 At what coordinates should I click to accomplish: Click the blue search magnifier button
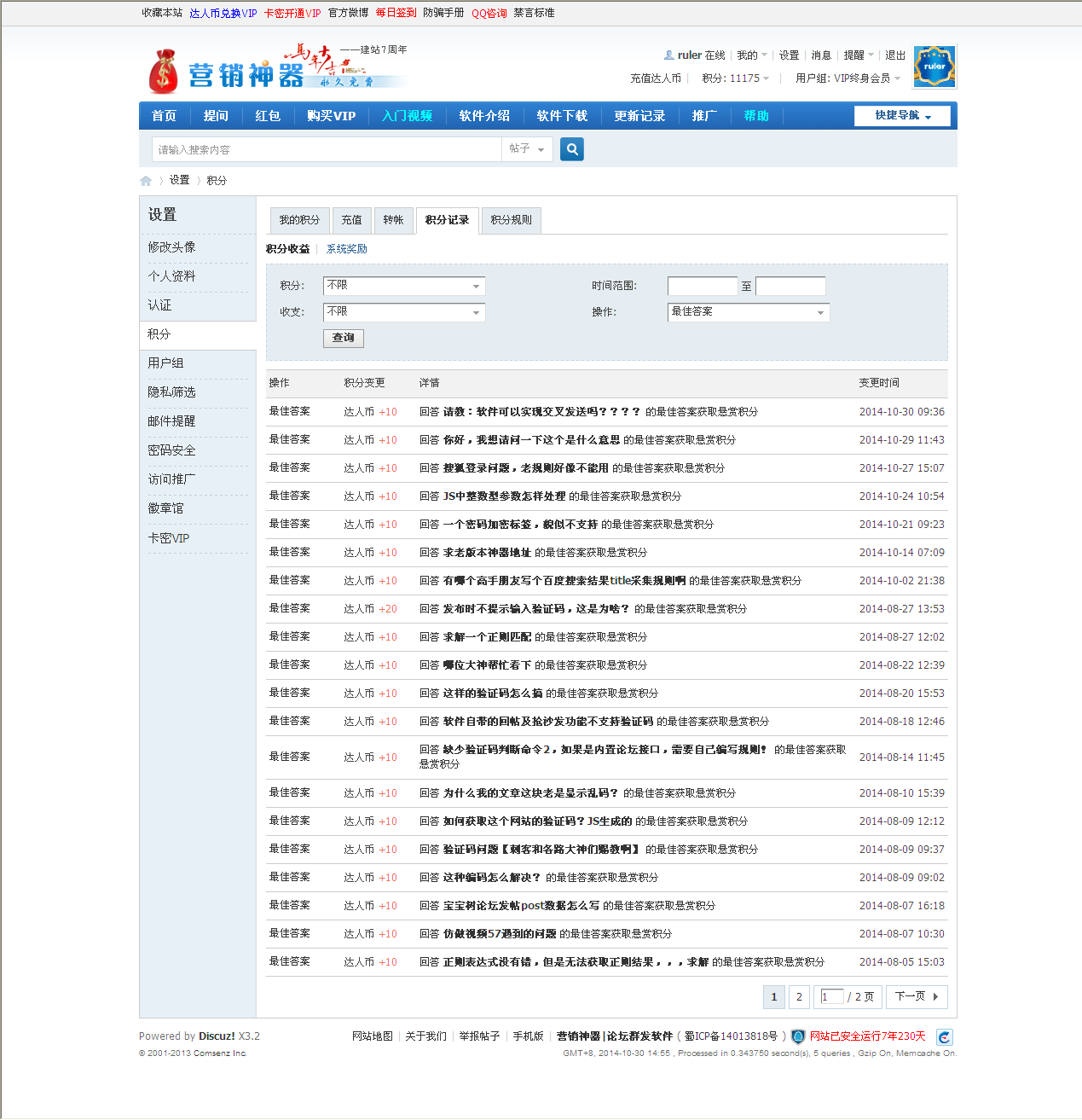click(x=572, y=149)
